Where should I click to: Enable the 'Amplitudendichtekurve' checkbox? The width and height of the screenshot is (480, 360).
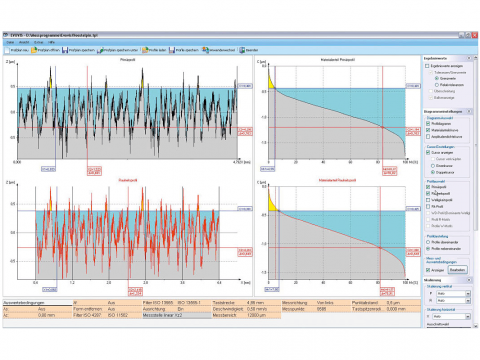428,137
